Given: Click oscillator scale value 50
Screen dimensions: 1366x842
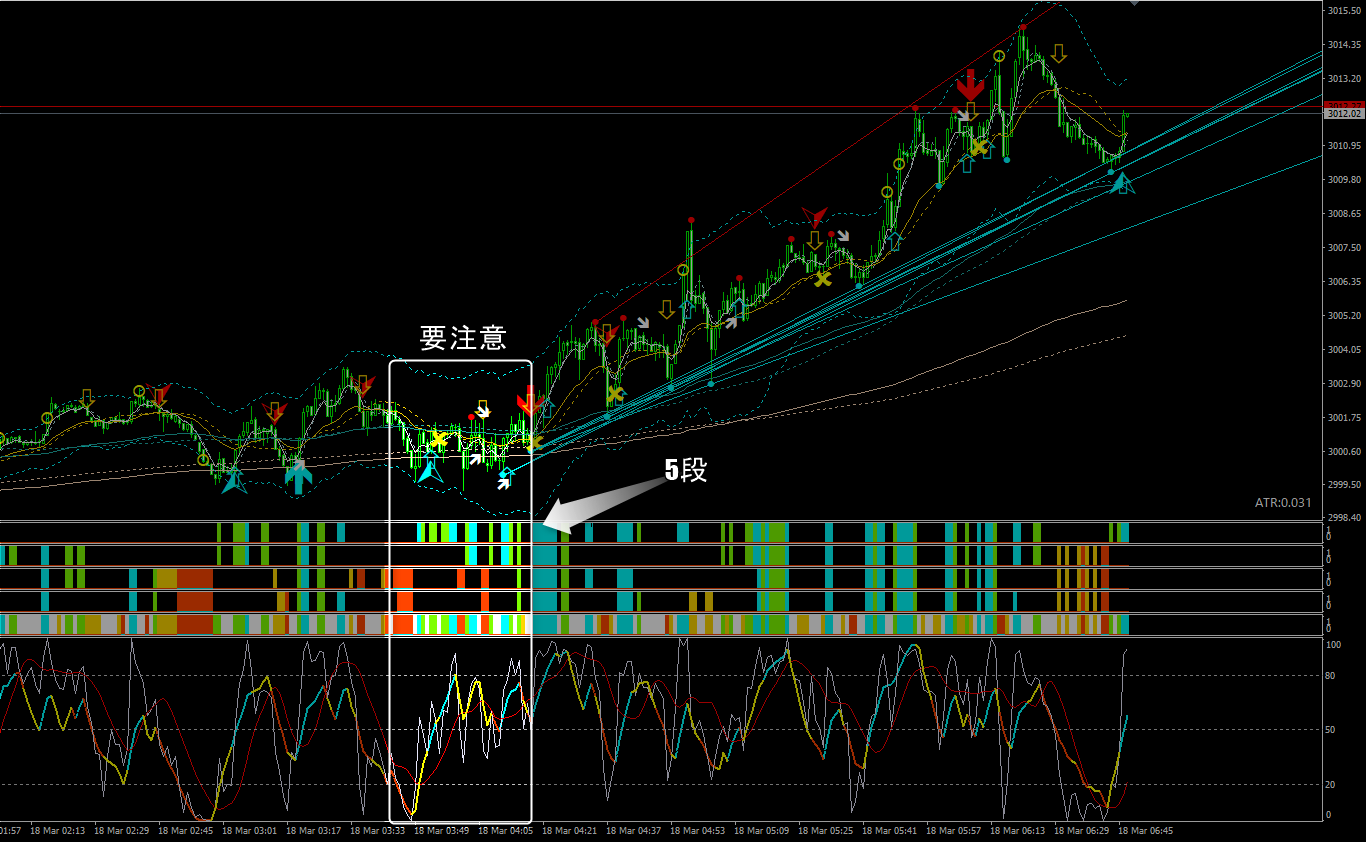Looking at the screenshot, I should click(x=1331, y=730).
